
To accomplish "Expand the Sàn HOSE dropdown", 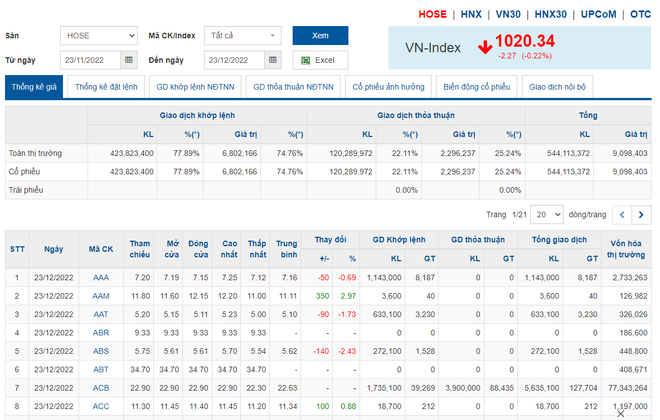I will click(98, 35).
